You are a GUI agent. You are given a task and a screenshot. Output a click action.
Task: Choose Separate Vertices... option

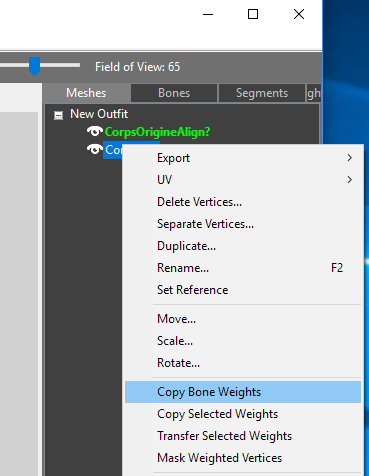243,224
